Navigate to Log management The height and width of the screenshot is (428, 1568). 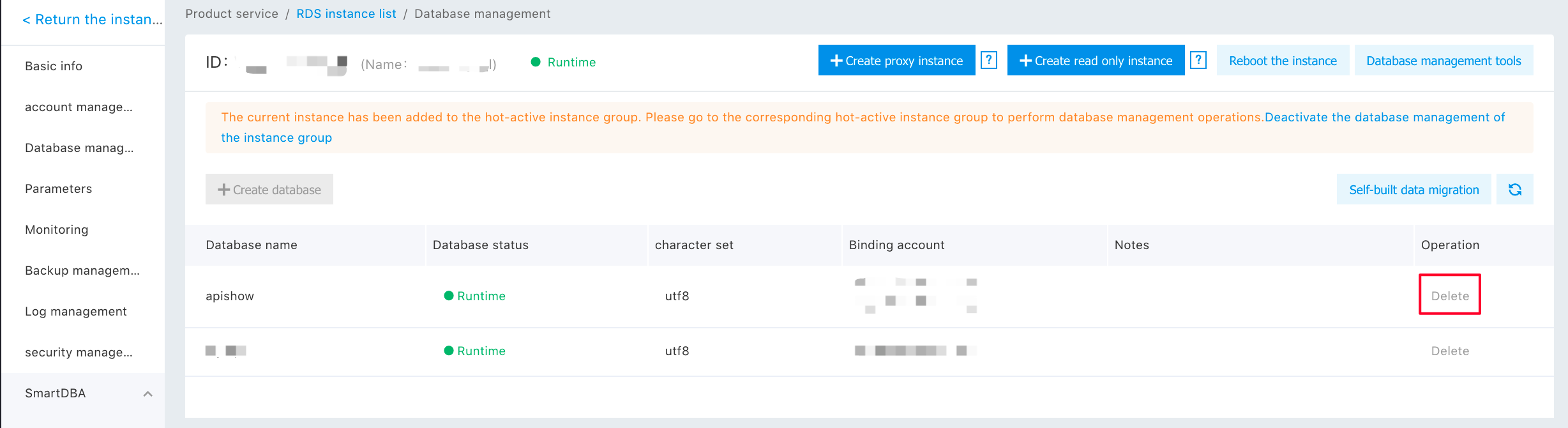tap(75, 312)
